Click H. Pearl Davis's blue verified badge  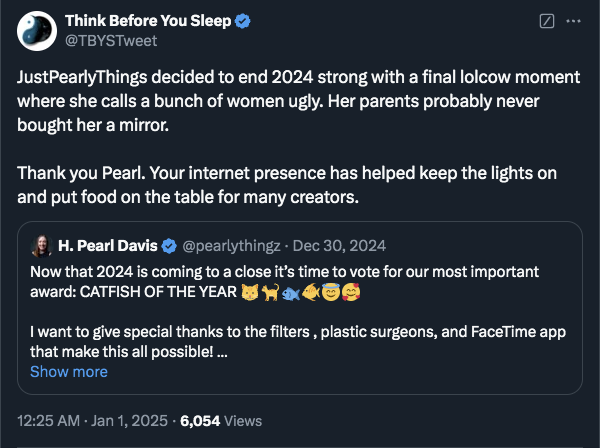[x=169, y=246]
